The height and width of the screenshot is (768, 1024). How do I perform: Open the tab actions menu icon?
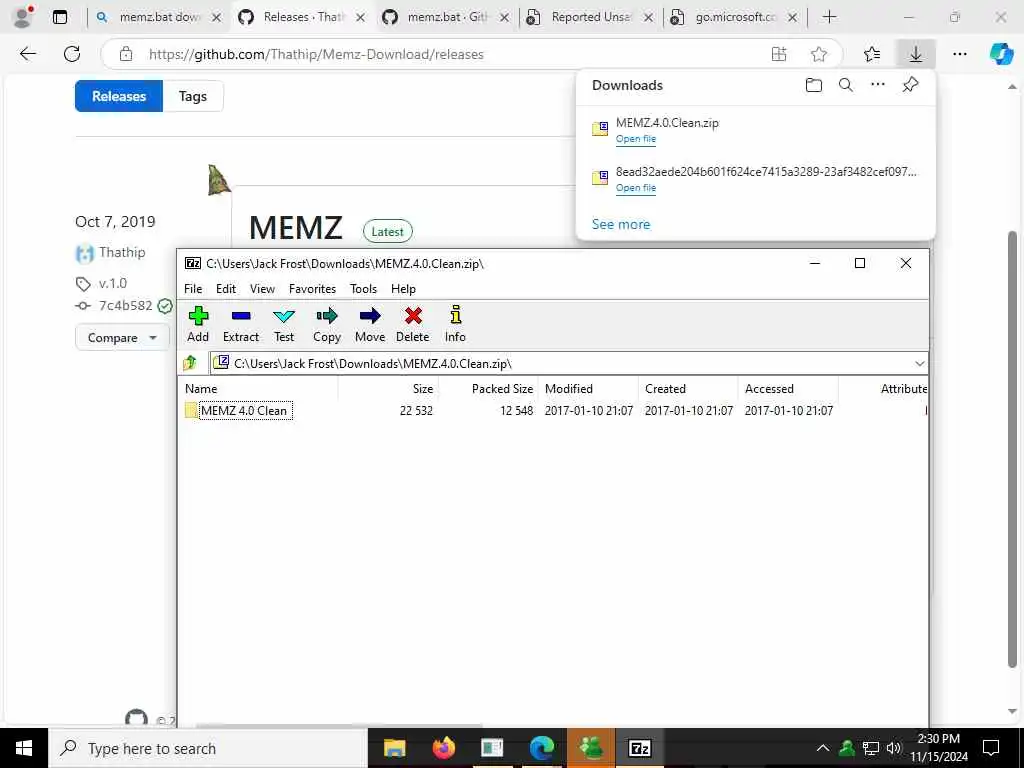click(x=60, y=17)
